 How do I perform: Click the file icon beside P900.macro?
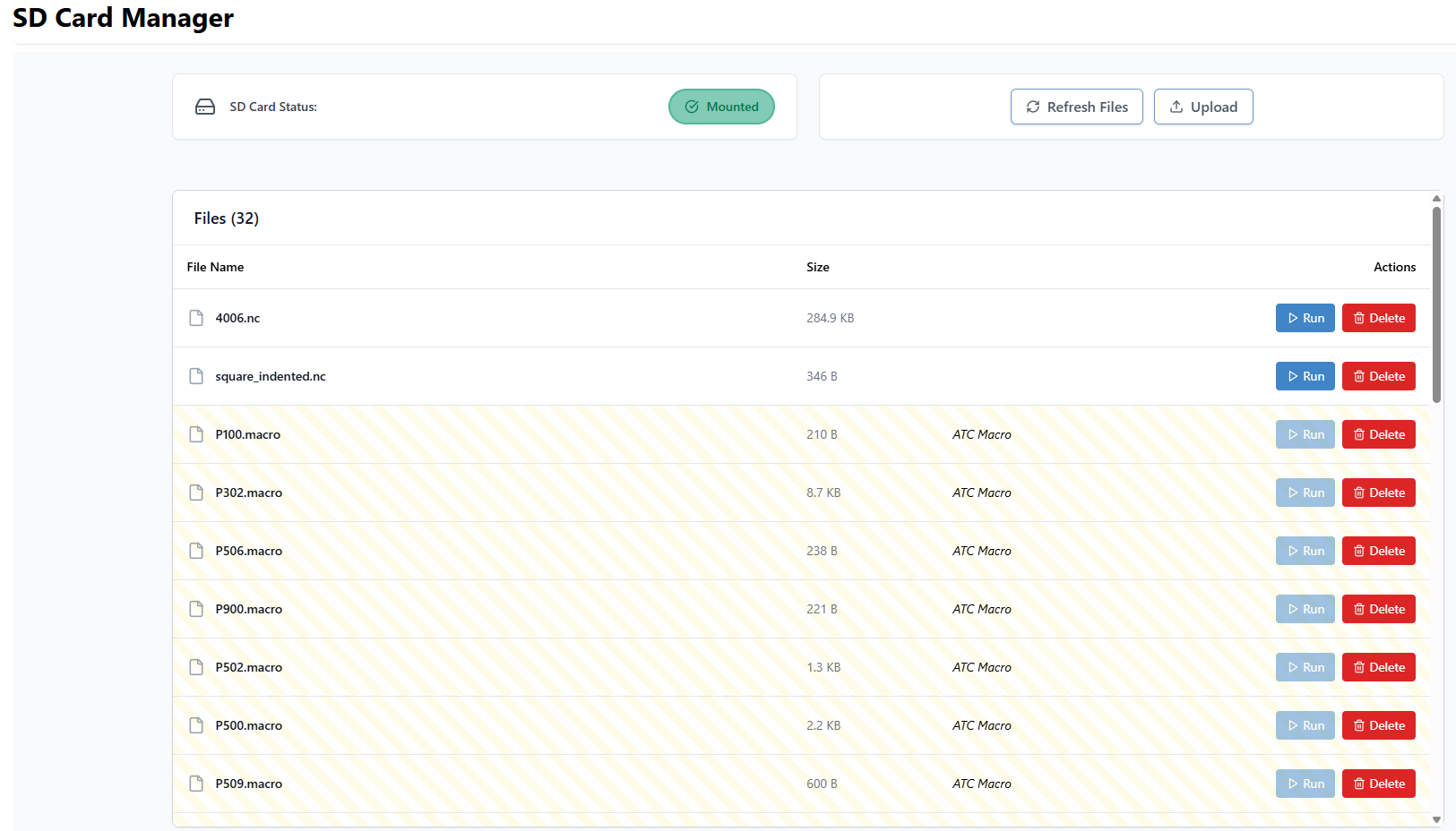click(196, 609)
